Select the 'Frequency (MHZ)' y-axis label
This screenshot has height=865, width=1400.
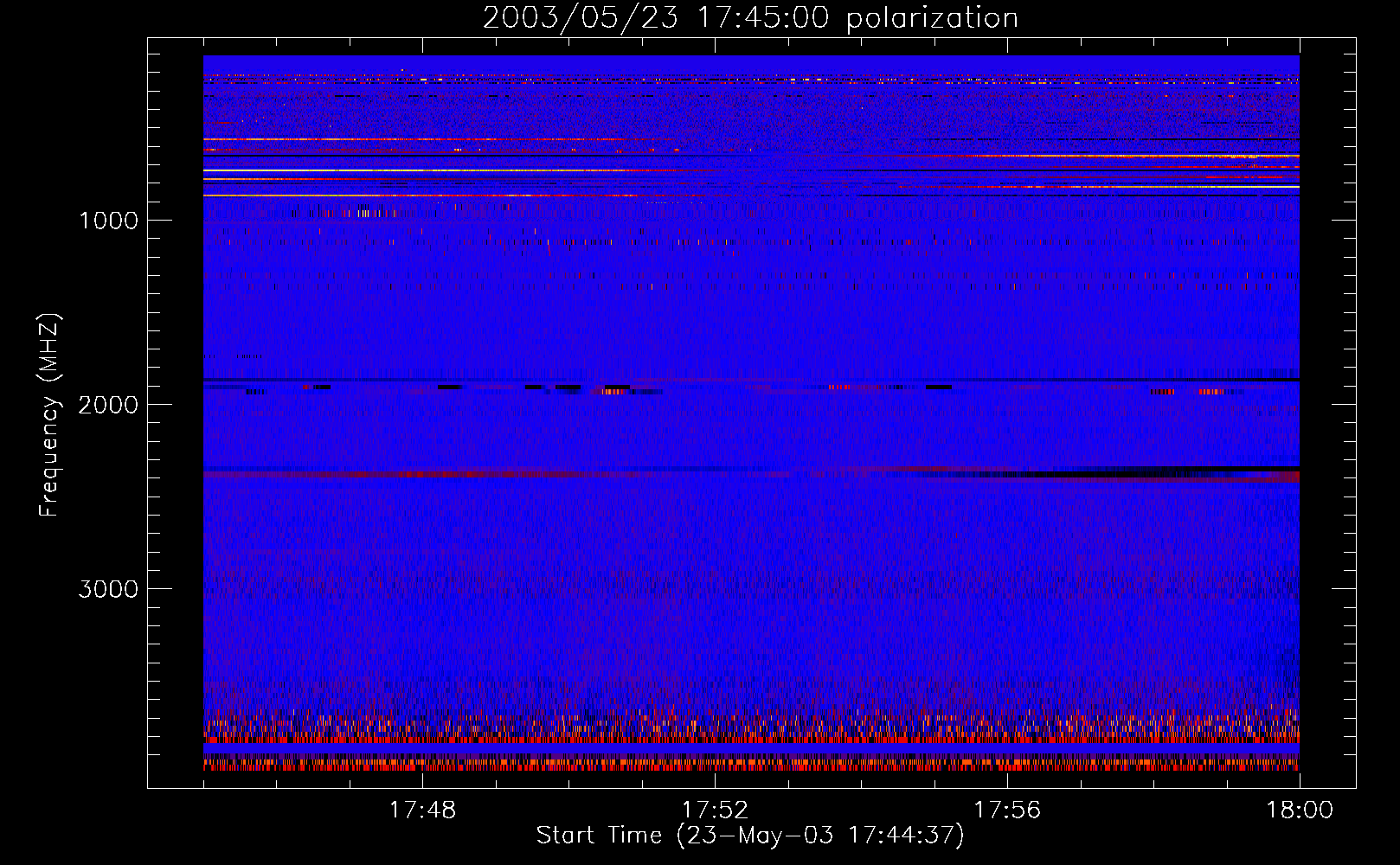(x=49, y=415)
